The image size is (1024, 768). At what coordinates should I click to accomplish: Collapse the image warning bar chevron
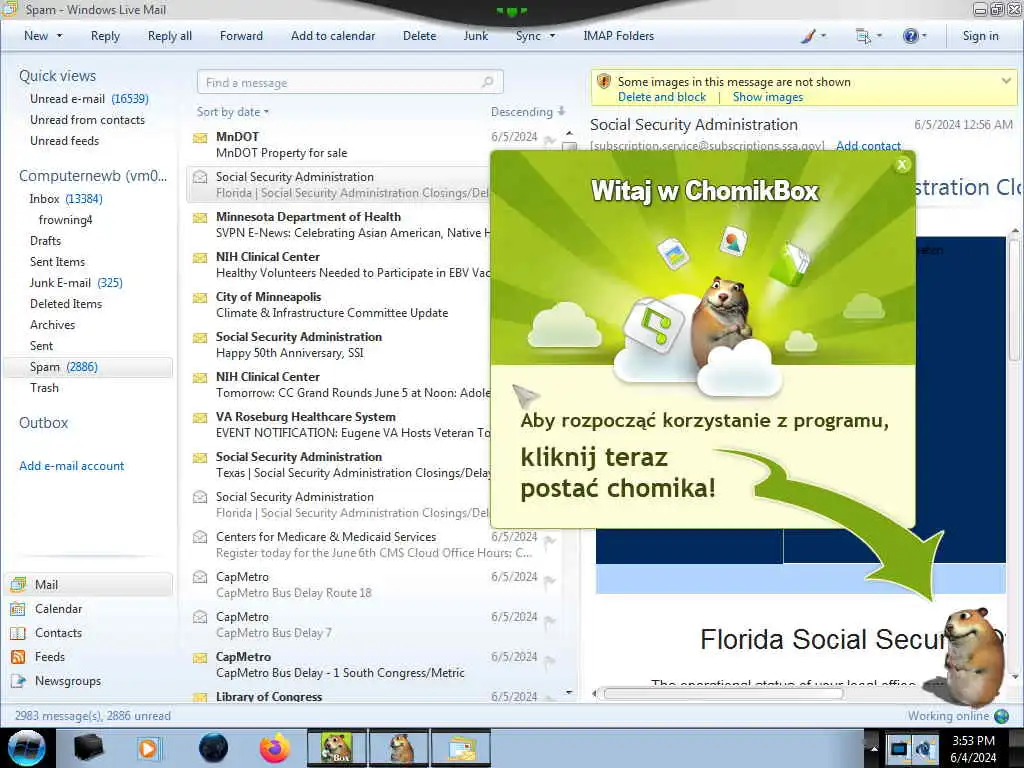click(x=1006, y=81)
